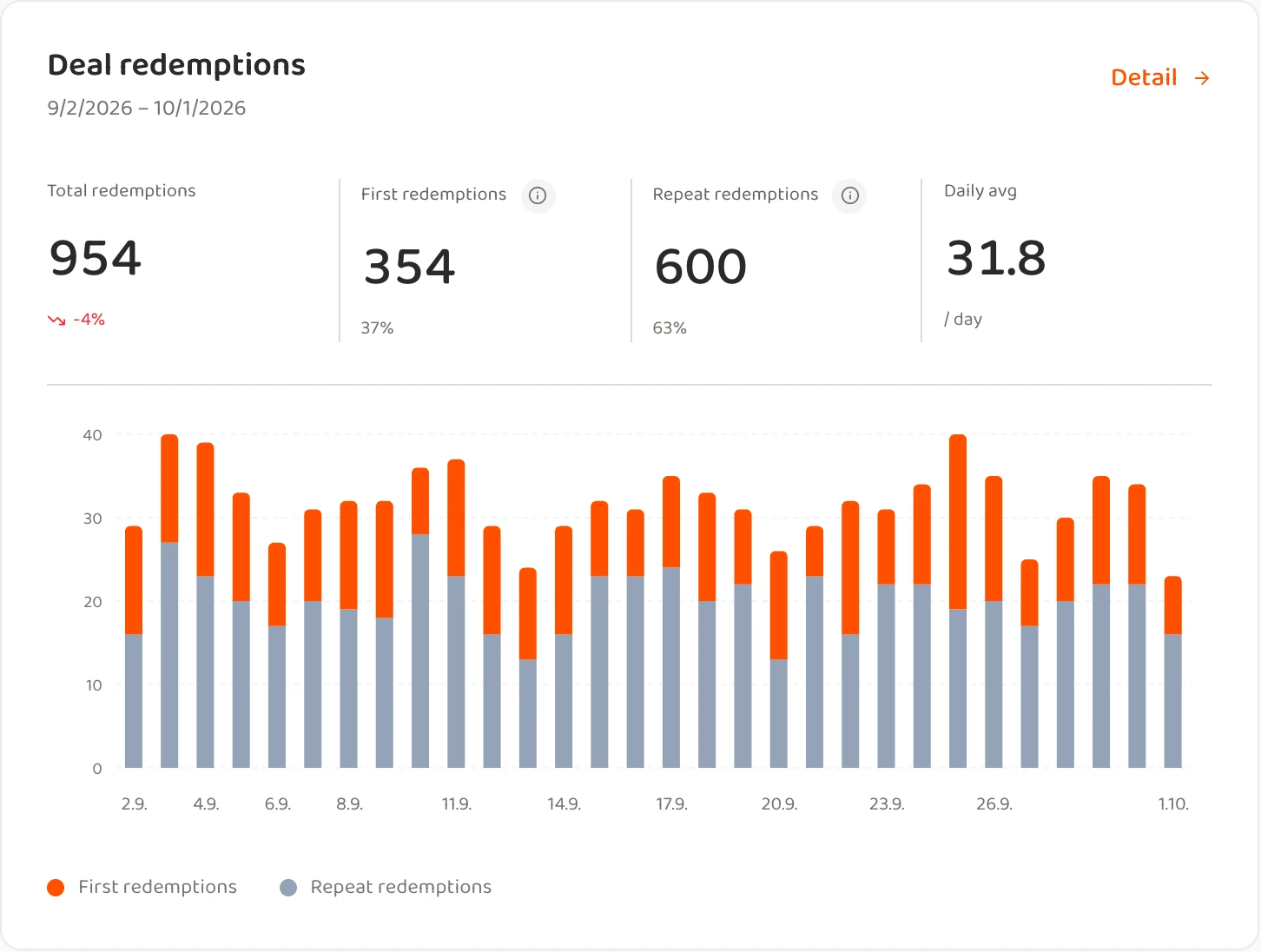
Task: Select the bar for 2.9.
Action: point(134,647)
